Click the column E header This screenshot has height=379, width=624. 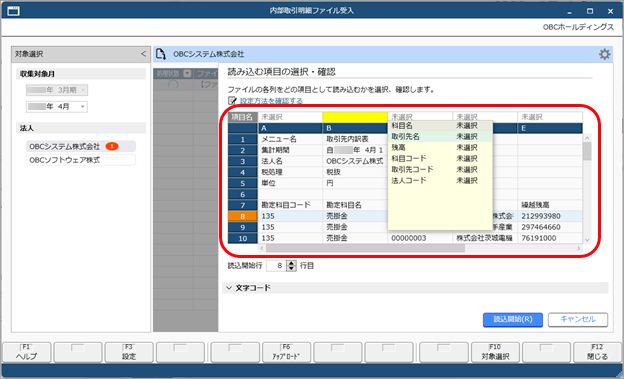pos(550,128)
